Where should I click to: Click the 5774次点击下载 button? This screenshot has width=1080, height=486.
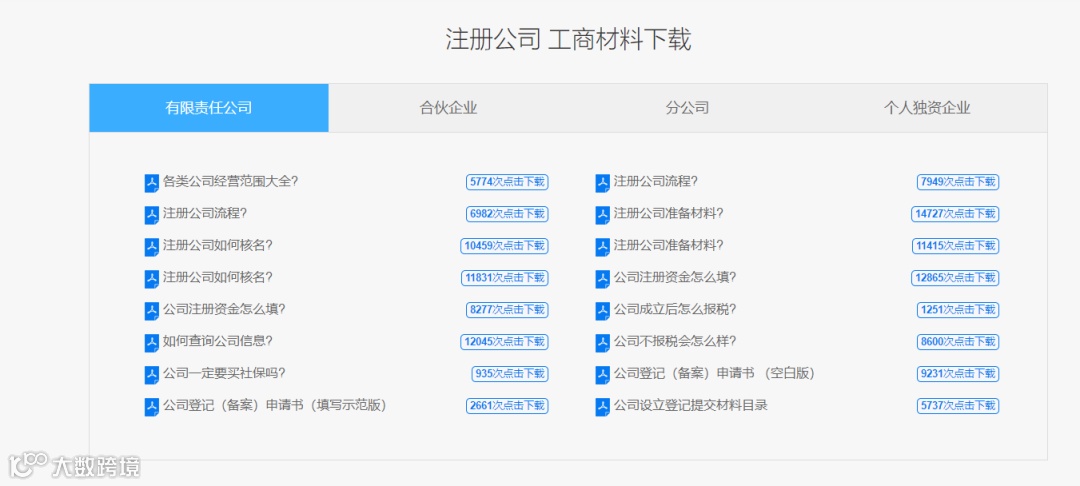pos(507,182)
